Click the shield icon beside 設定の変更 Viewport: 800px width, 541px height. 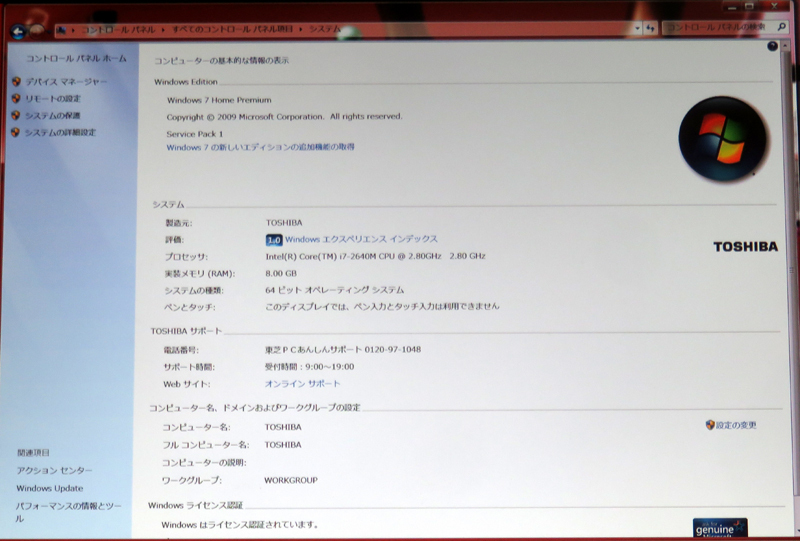(710, 425)
